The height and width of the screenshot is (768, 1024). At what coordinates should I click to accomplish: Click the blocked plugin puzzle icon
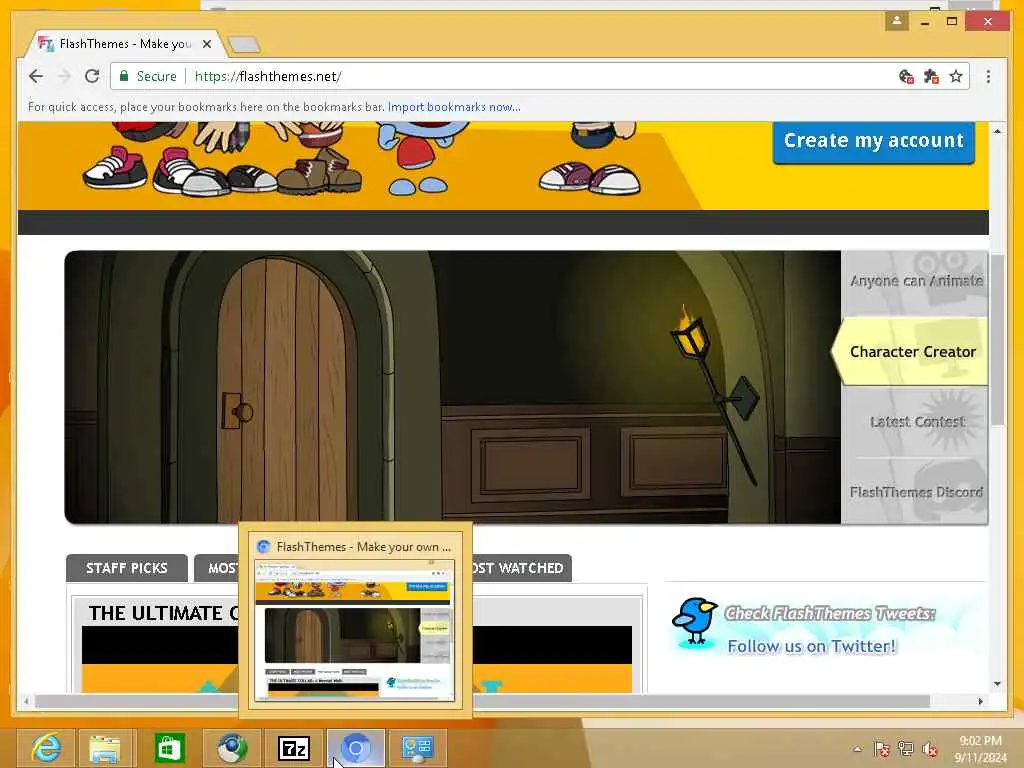click(x=931, y=76)
